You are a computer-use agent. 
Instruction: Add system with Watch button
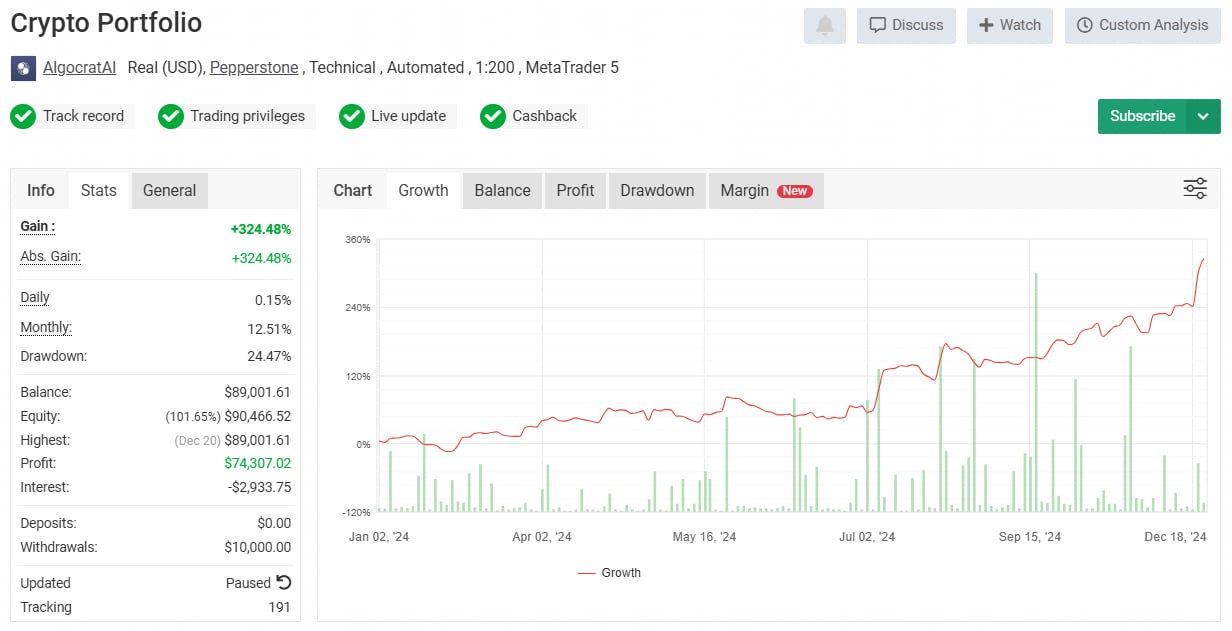(x=1009, y=26)
